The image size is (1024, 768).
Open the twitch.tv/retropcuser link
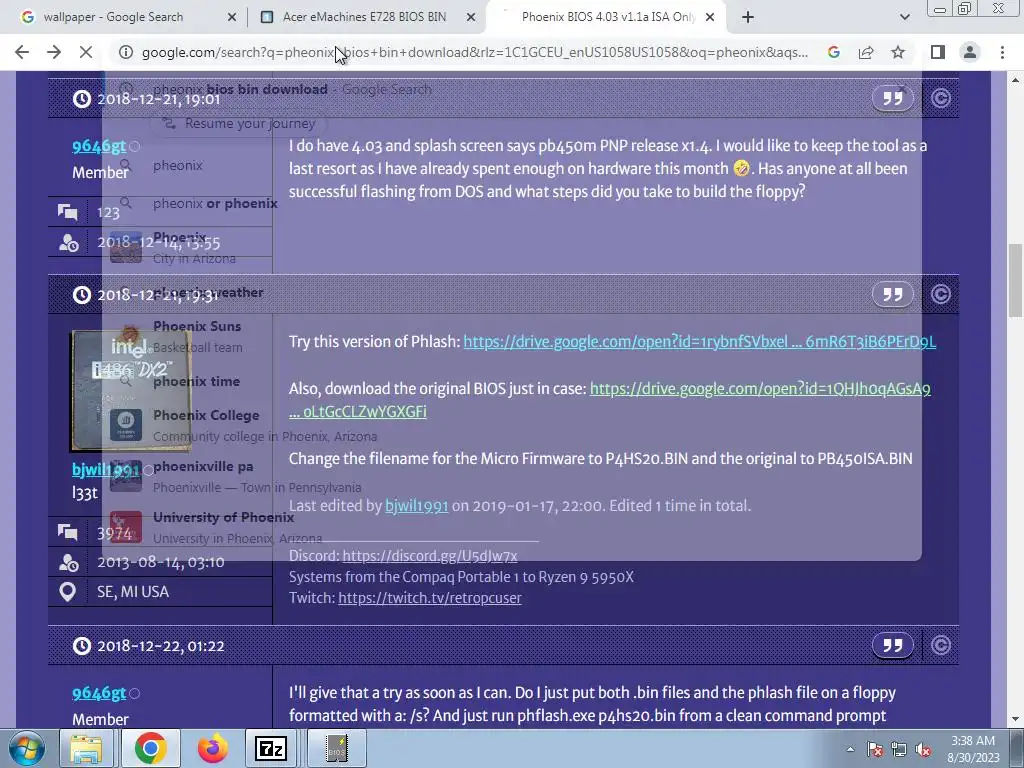[x=430, y=598]
